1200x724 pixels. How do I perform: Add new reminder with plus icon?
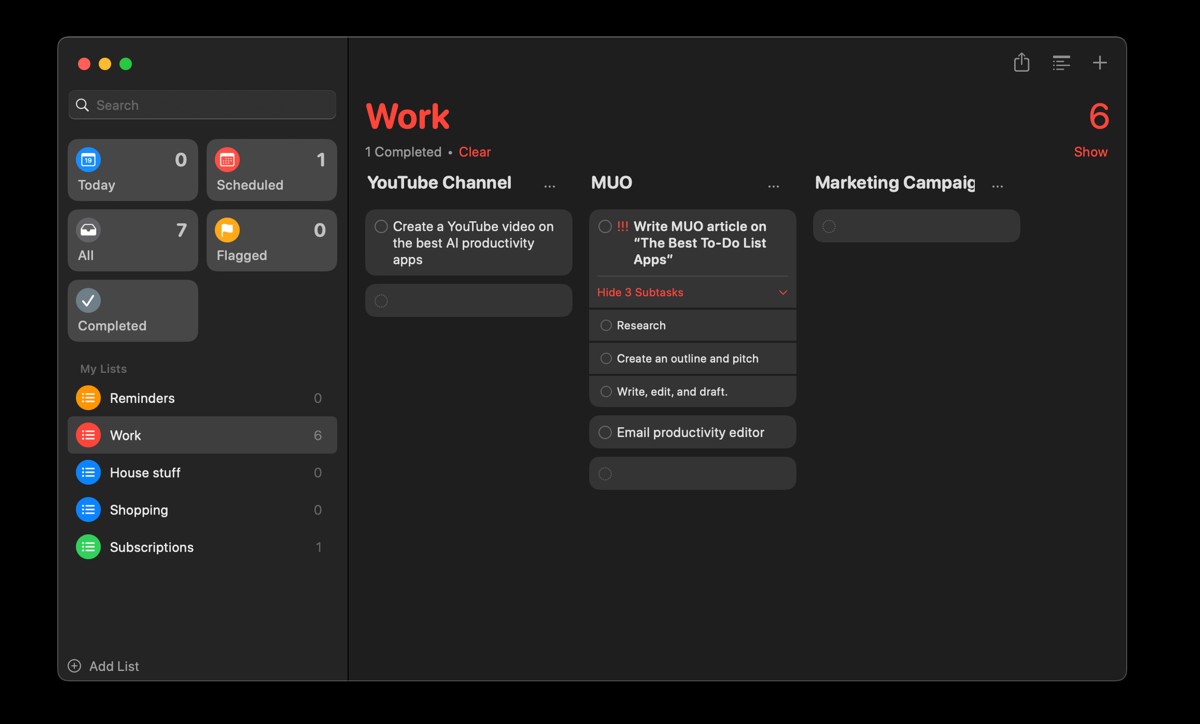pyautogui.click(x=1100, y=63)
